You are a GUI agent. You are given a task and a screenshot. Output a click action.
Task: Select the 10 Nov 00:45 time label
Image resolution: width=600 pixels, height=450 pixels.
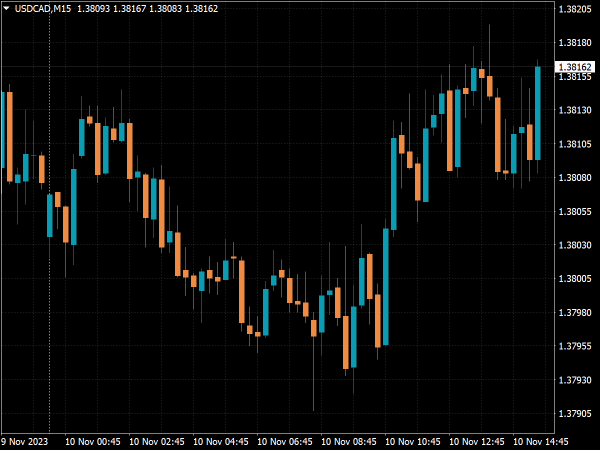pos(93,442)
